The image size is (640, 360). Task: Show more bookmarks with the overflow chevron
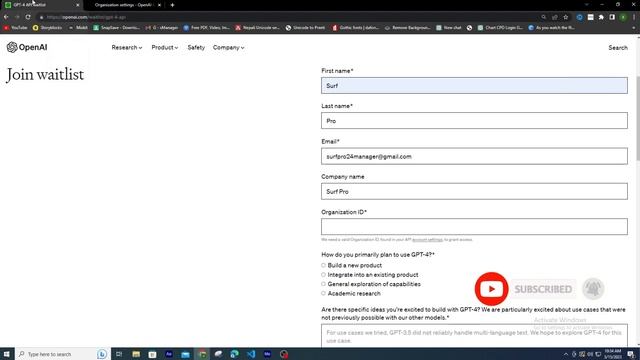point(634,28)
